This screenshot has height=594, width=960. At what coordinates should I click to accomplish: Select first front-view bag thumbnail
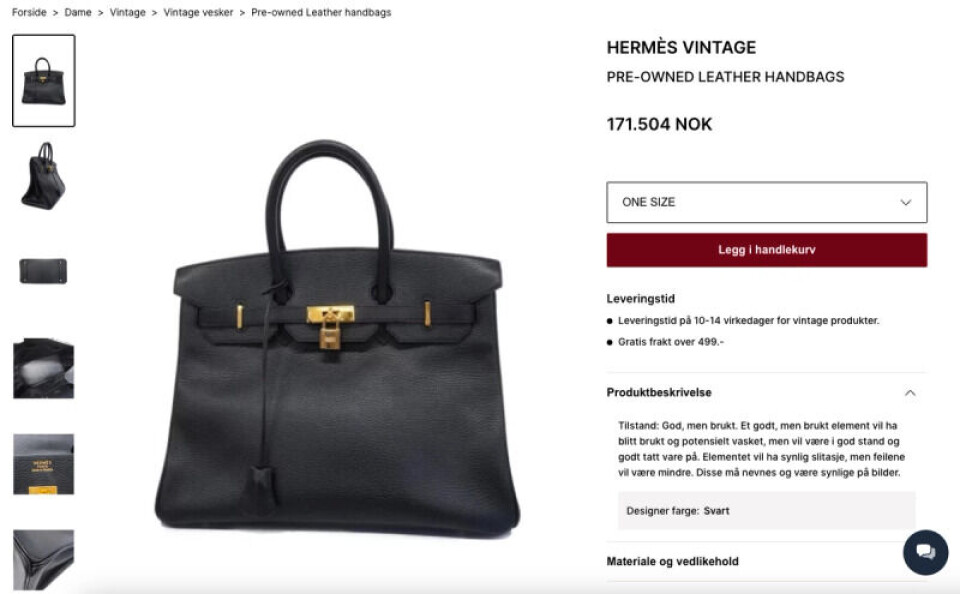coord(43,81)
